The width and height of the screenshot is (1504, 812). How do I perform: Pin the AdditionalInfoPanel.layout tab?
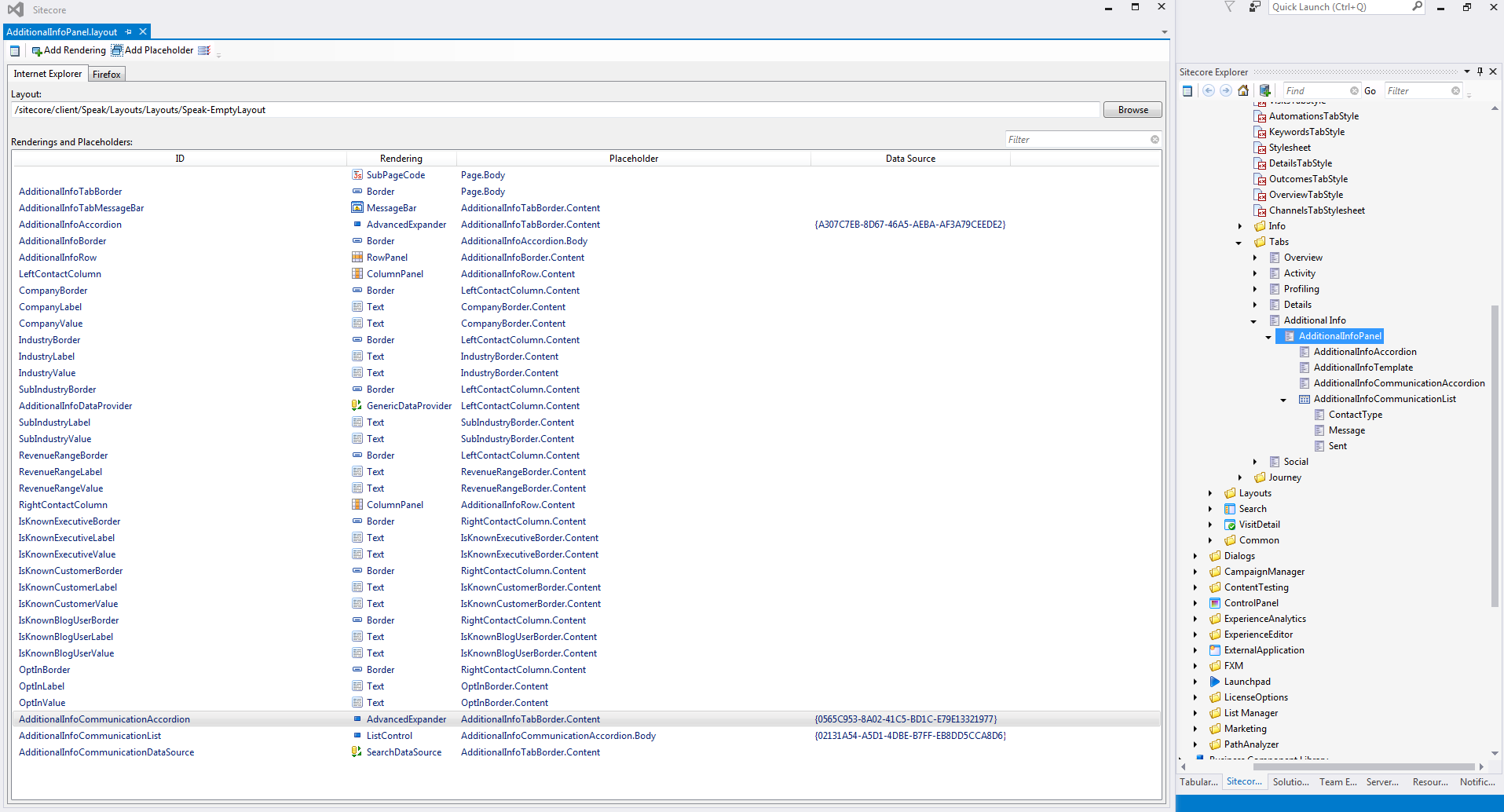[x=129, y=32]
